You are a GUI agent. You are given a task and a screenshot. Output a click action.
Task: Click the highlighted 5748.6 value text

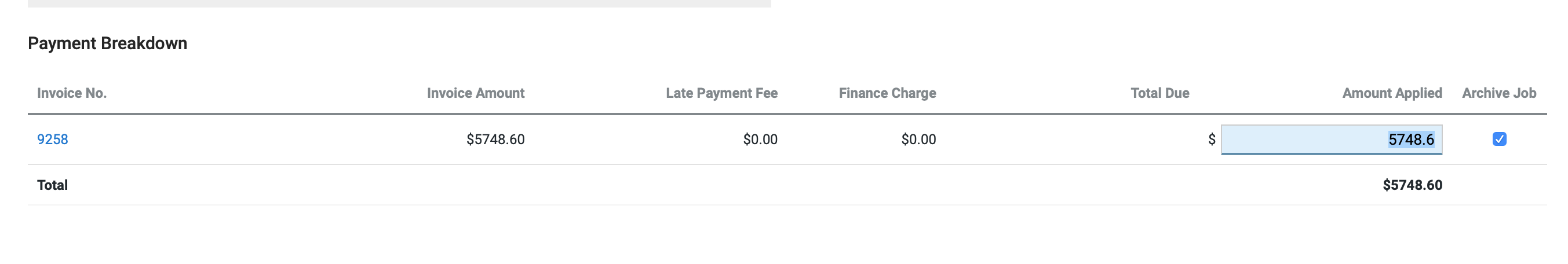pos(1410,140)
